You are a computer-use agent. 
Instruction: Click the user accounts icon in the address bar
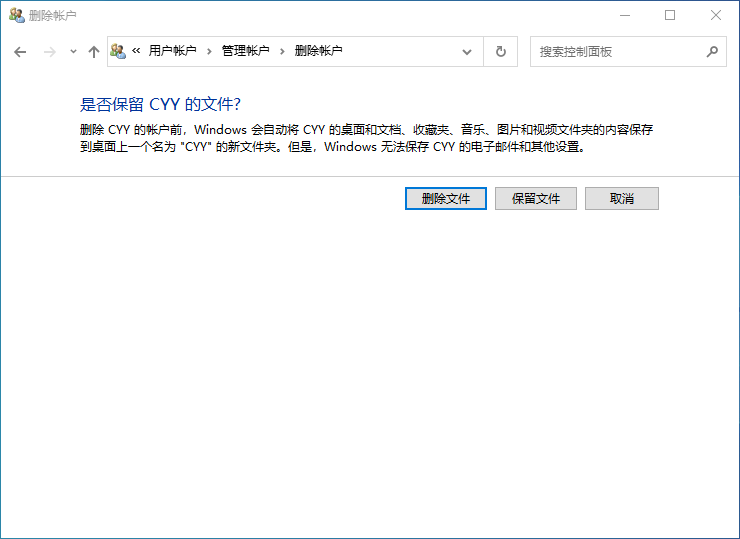(x=119, y=51)
